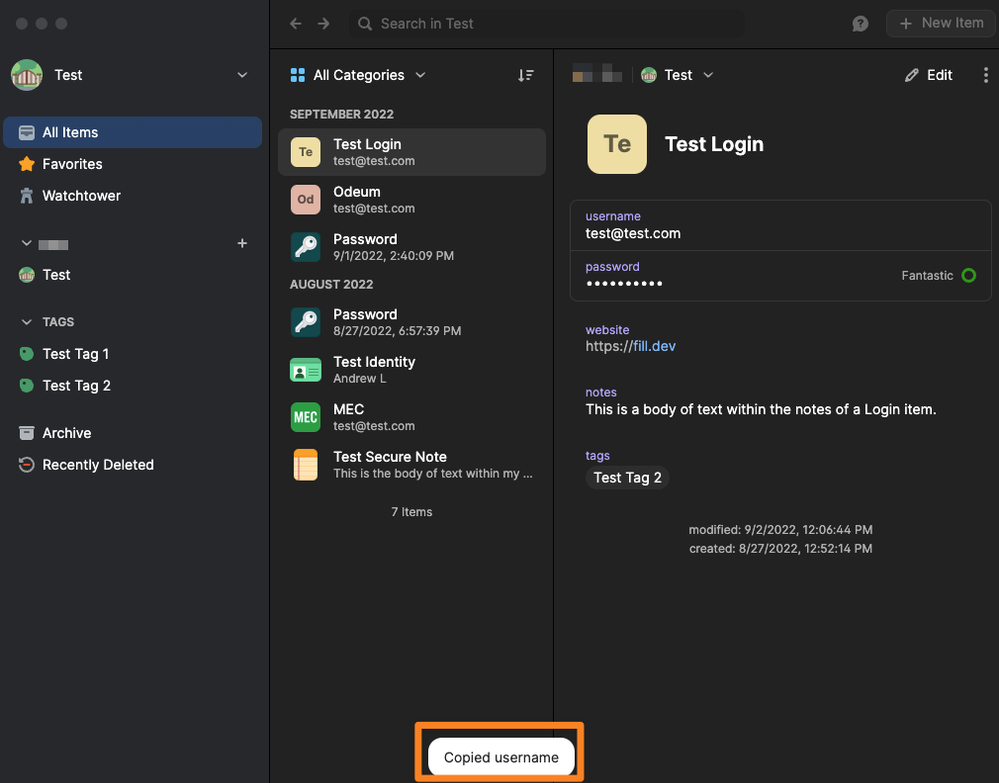Open the help question mark icon
This screenshot has width=999, height=783.
(860, 24)
